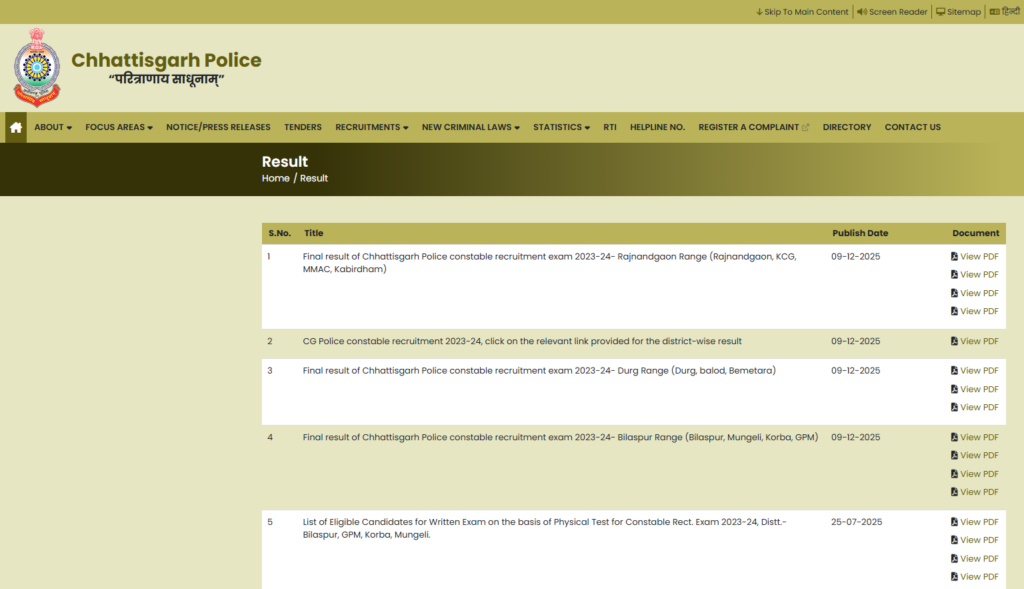View PDF for Bilaspur Range final result

975,437
